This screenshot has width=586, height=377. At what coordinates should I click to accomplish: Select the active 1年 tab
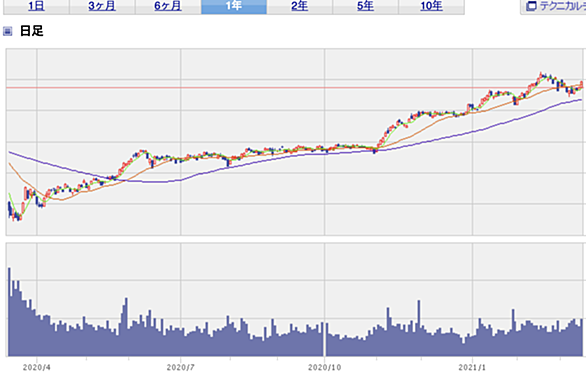234,6
